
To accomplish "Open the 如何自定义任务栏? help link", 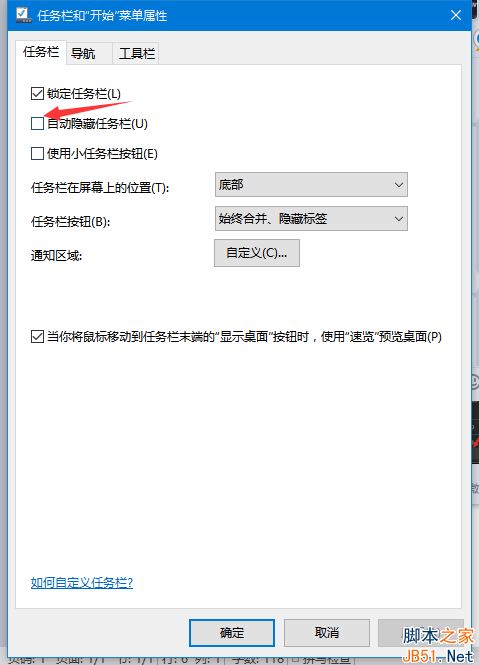I will 82,583.
